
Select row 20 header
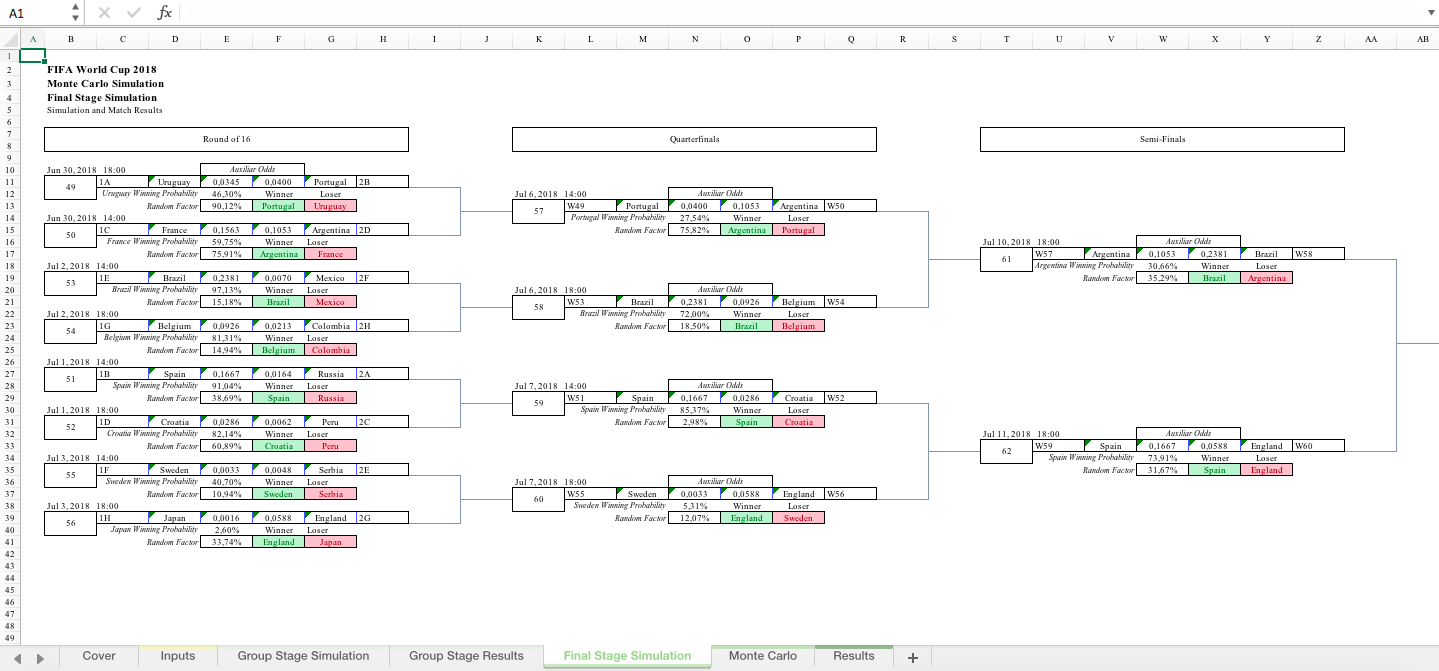point(9,290)
